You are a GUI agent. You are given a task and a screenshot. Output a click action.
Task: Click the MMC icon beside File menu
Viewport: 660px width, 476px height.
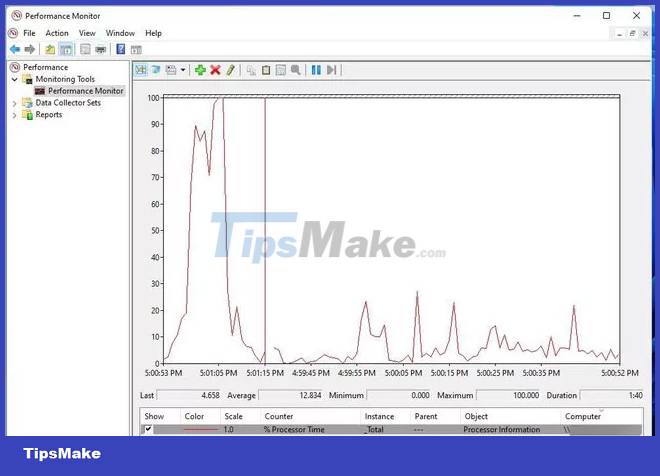(x=13, y=33)
